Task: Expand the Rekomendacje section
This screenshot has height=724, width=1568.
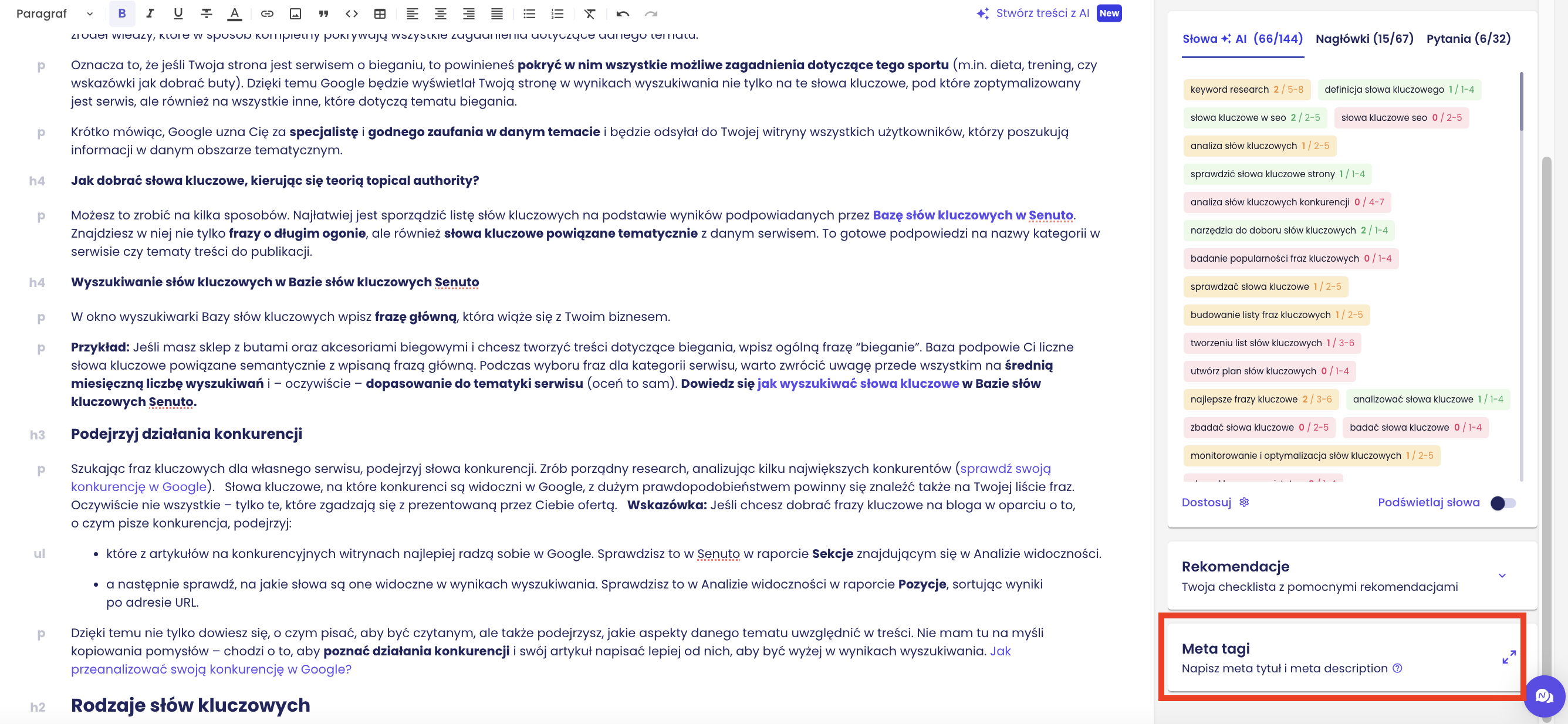Action: click(x=1501, y=576)
